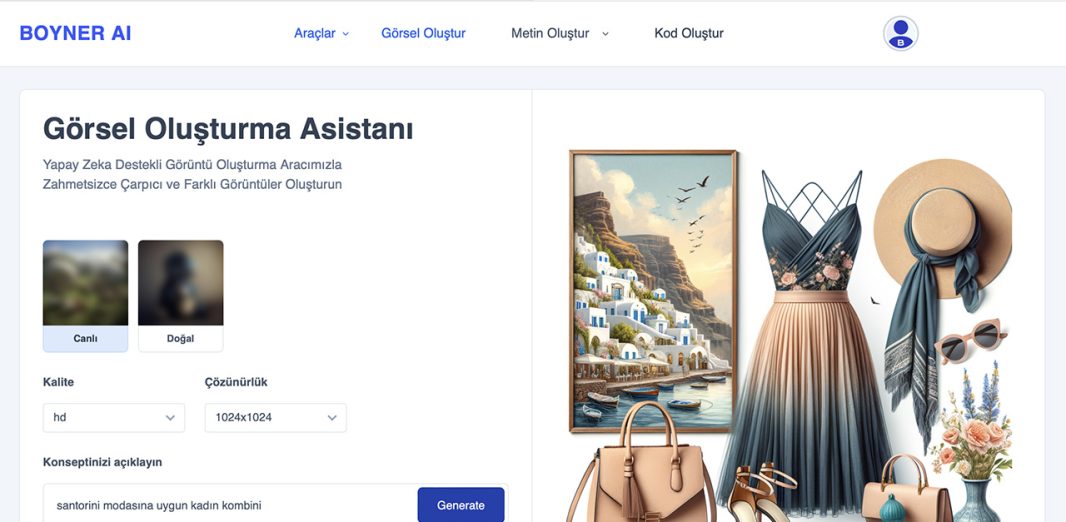Click the generated Santorini outfit image
Viewport: 1066px width, 522px height.
(789, 336)
